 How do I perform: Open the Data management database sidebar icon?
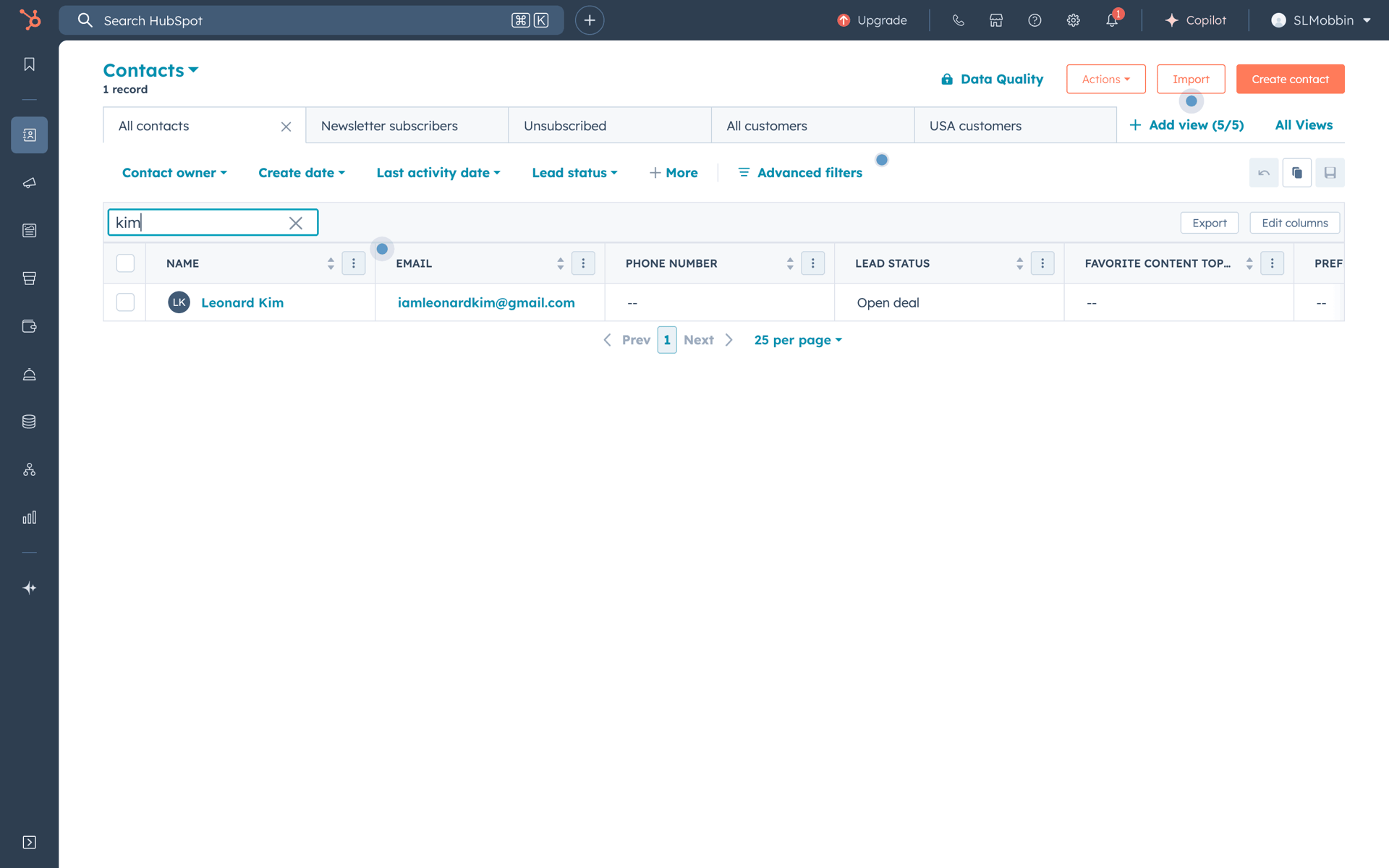29,422
